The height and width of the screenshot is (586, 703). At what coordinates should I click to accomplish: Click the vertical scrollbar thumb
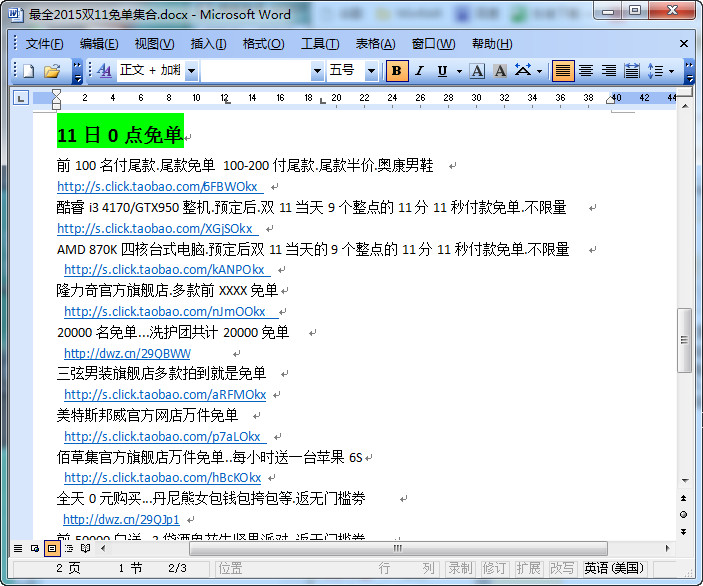tap(684, 340)
